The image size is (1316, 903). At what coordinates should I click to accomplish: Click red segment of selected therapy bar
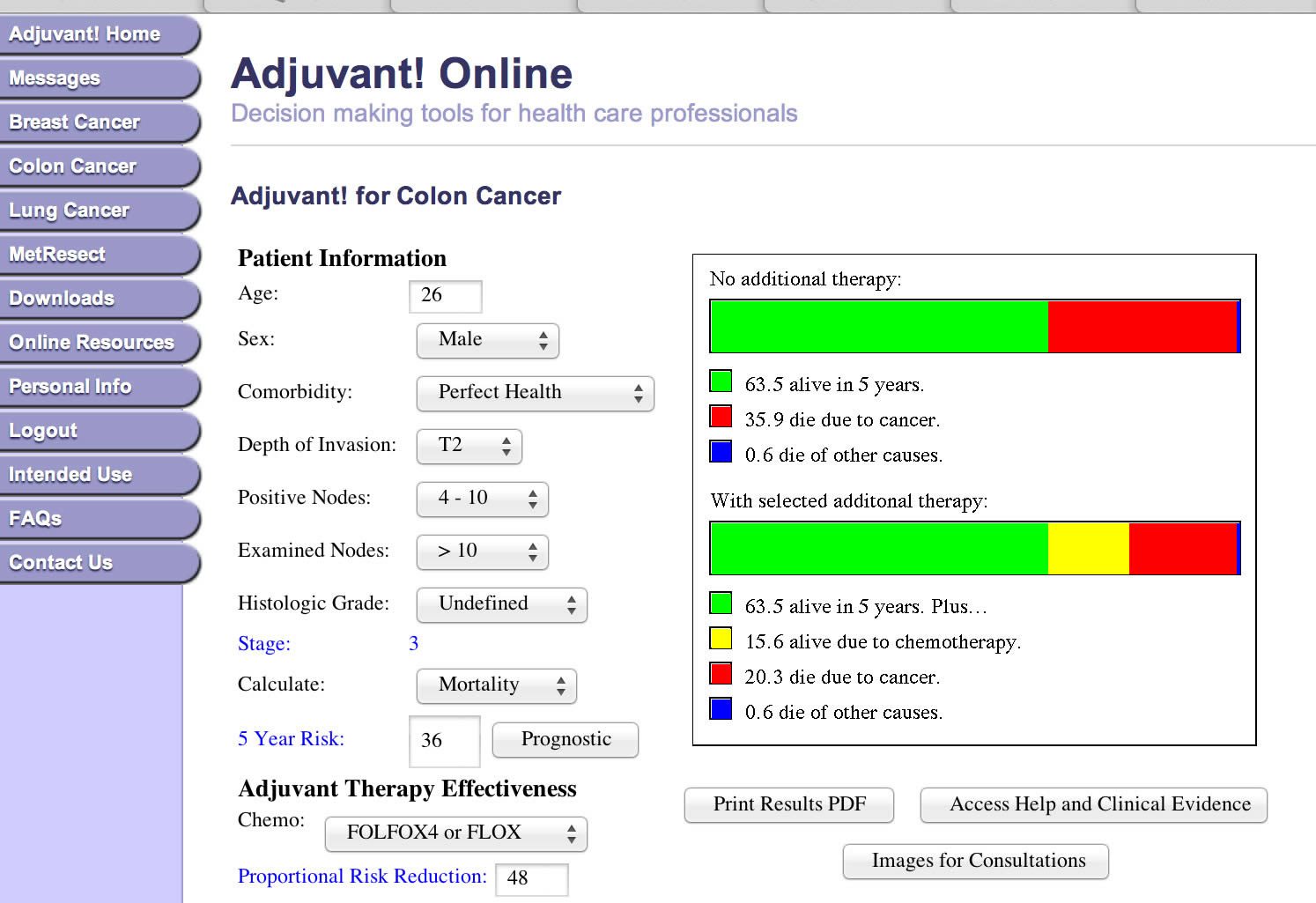1183,549
